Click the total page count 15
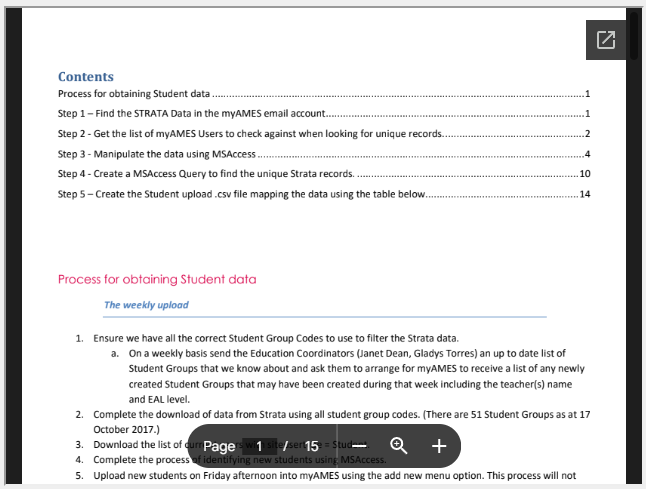This screenshot has height=489, width=646. click(x=311, y=446)
